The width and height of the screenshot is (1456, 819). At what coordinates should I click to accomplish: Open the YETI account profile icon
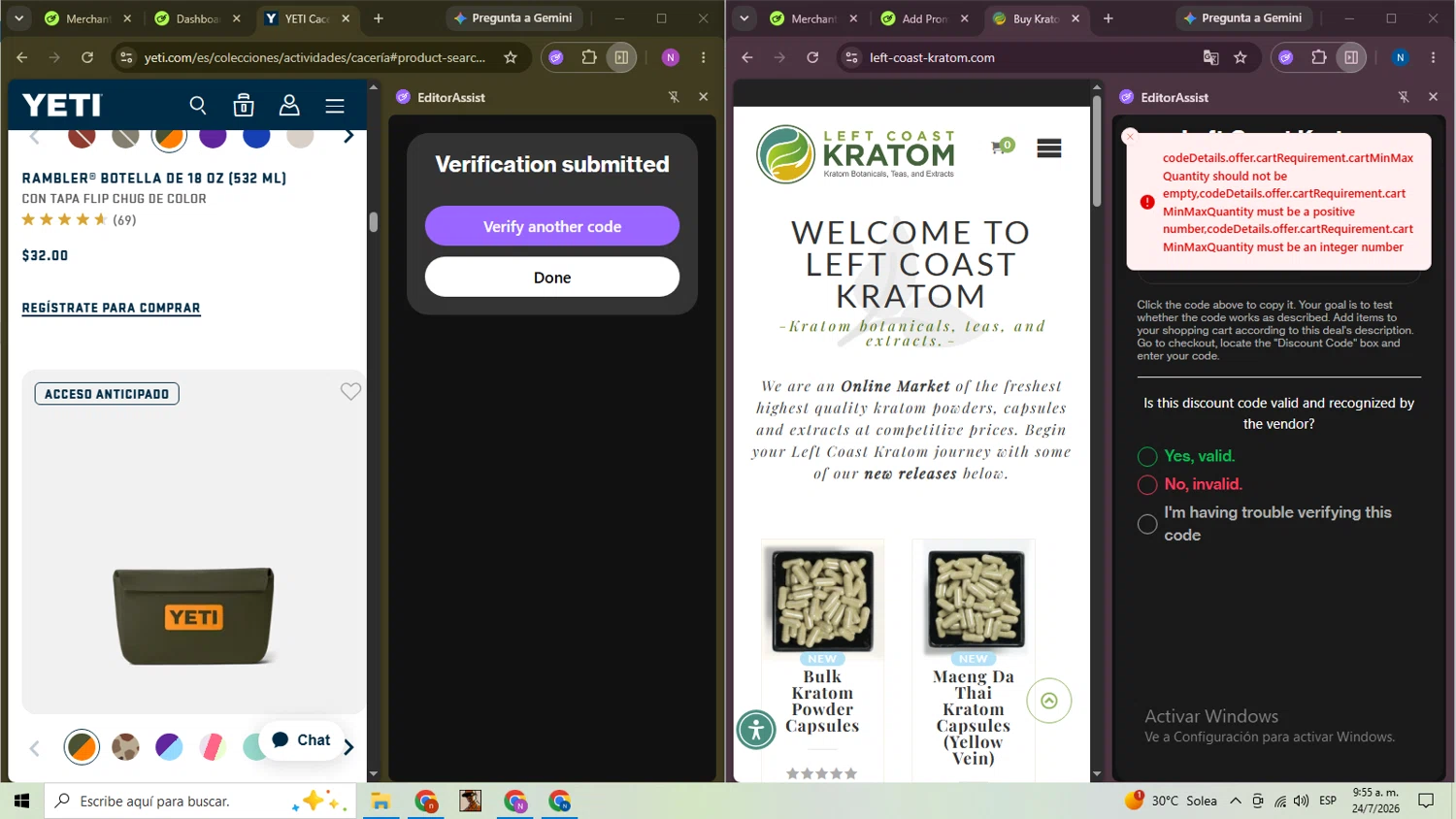tap(289, 105)
